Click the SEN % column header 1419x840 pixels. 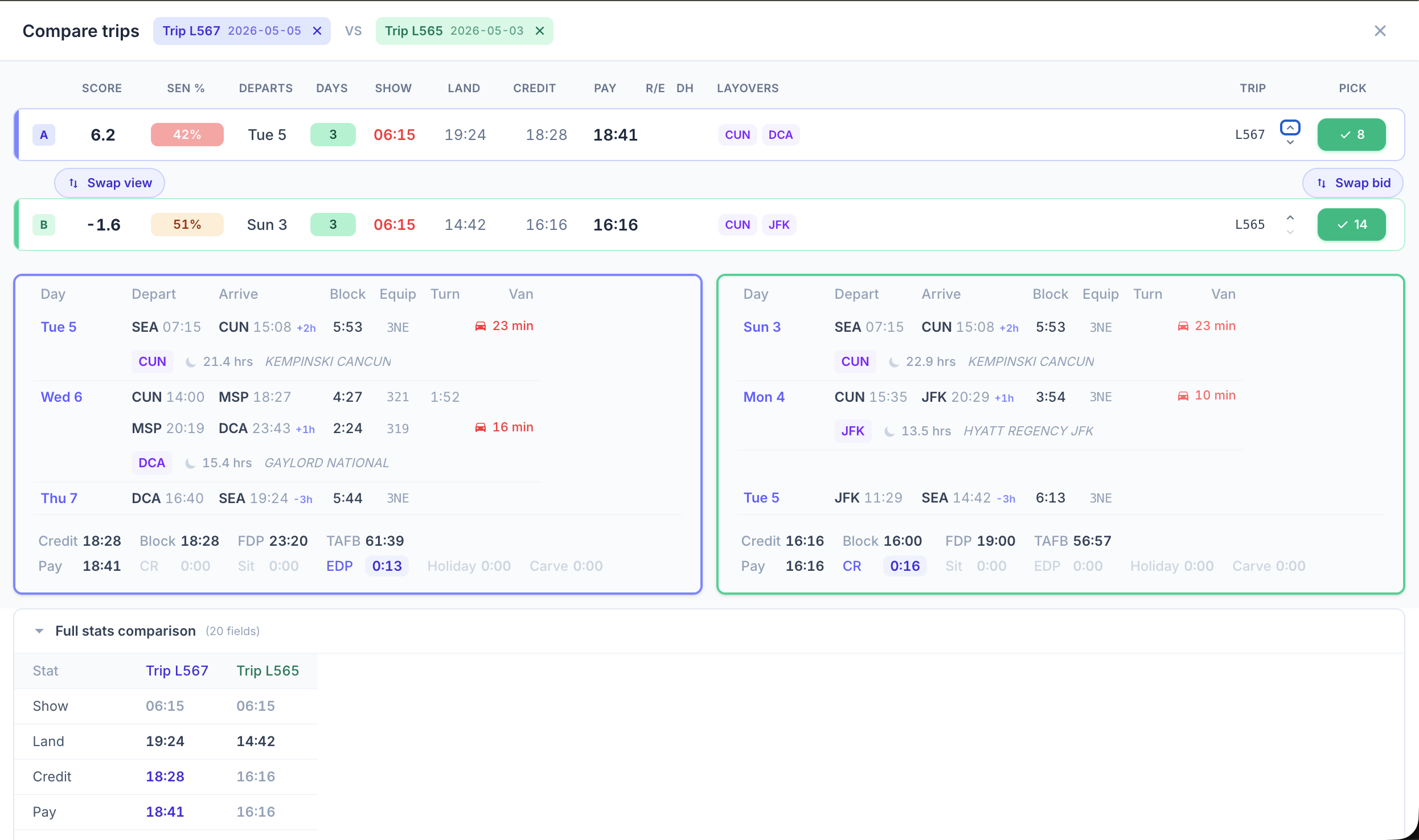click(x=186, y=88)
